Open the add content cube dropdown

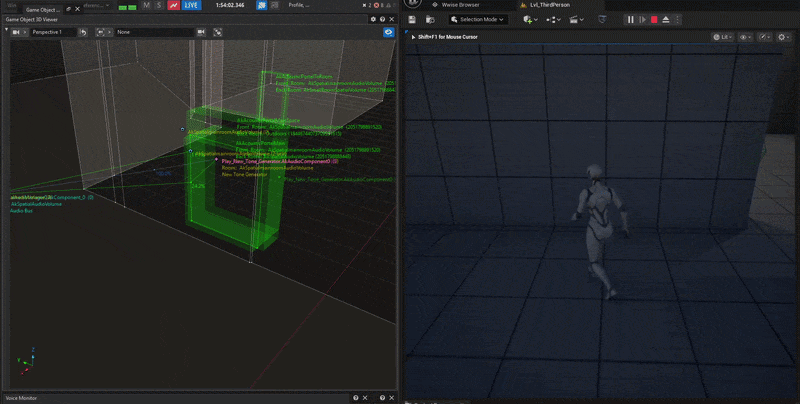click(x=530, y=19)
